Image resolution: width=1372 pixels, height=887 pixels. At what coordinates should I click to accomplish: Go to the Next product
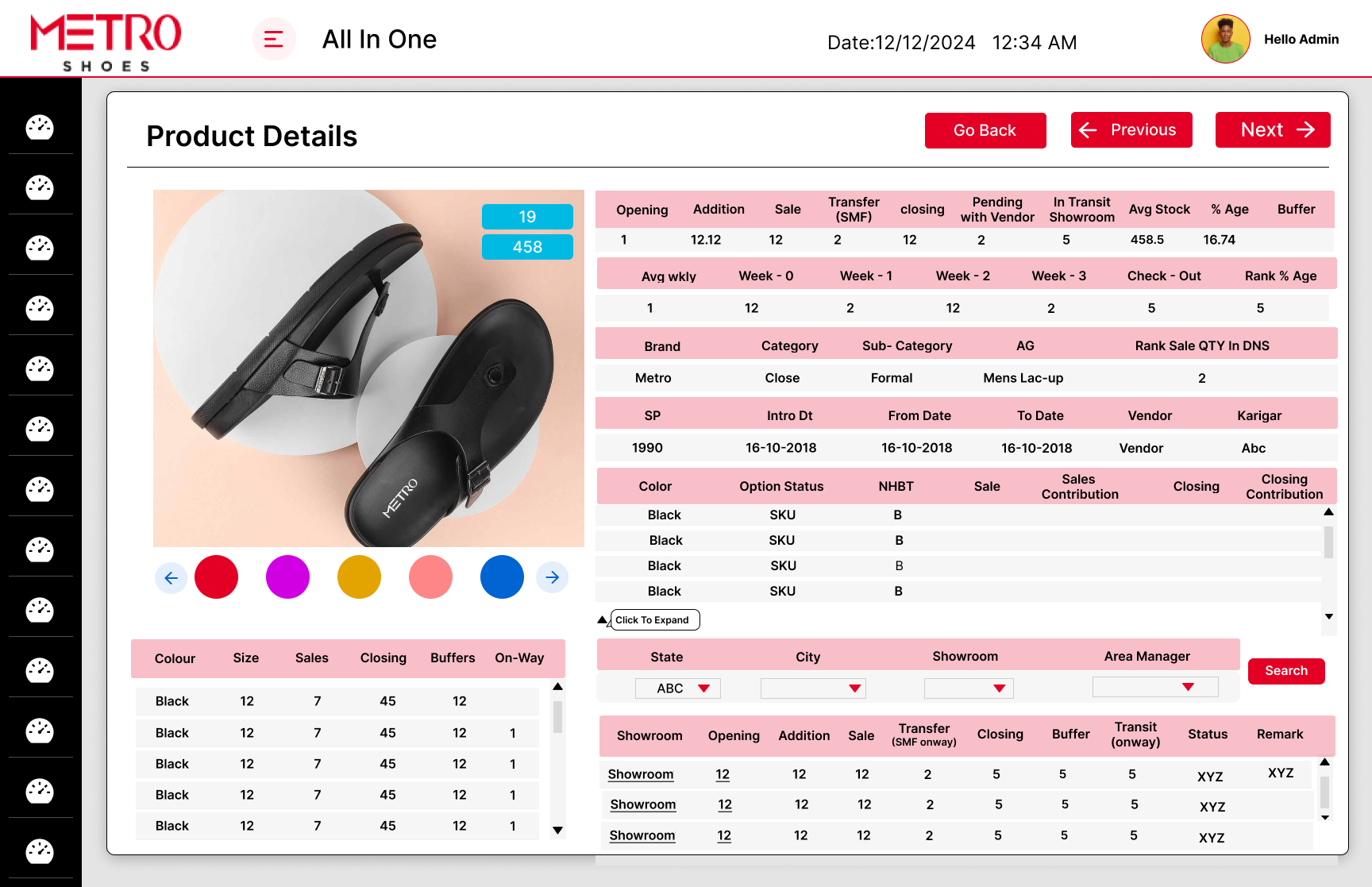[x=1272, y=130]
